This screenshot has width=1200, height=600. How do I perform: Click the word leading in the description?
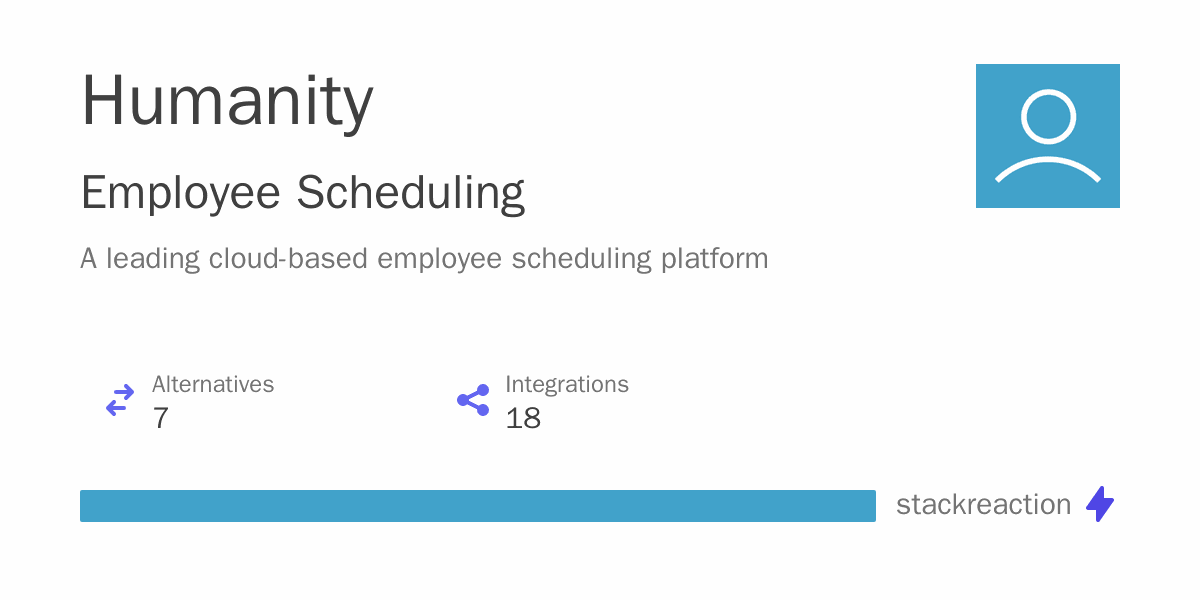click(x=153, y=259)
